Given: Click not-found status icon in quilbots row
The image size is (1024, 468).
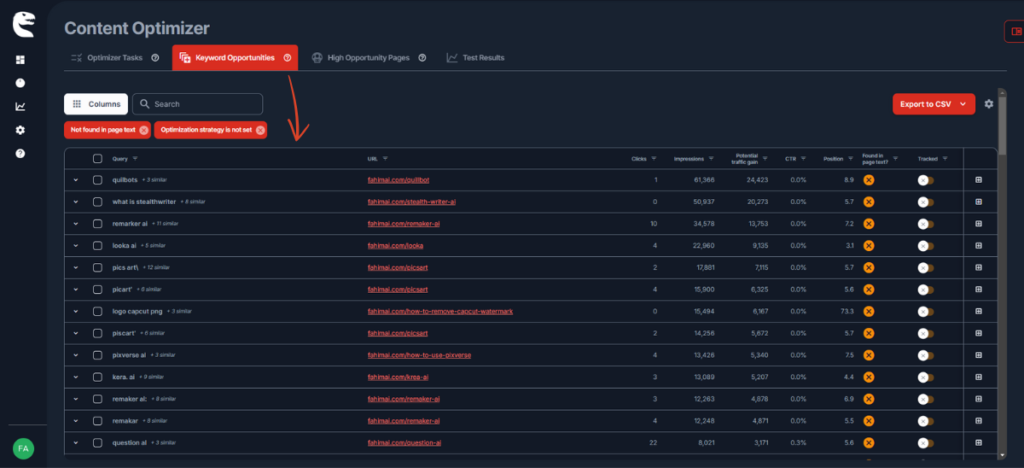Looking at the screenshot, I should point(868,179).
